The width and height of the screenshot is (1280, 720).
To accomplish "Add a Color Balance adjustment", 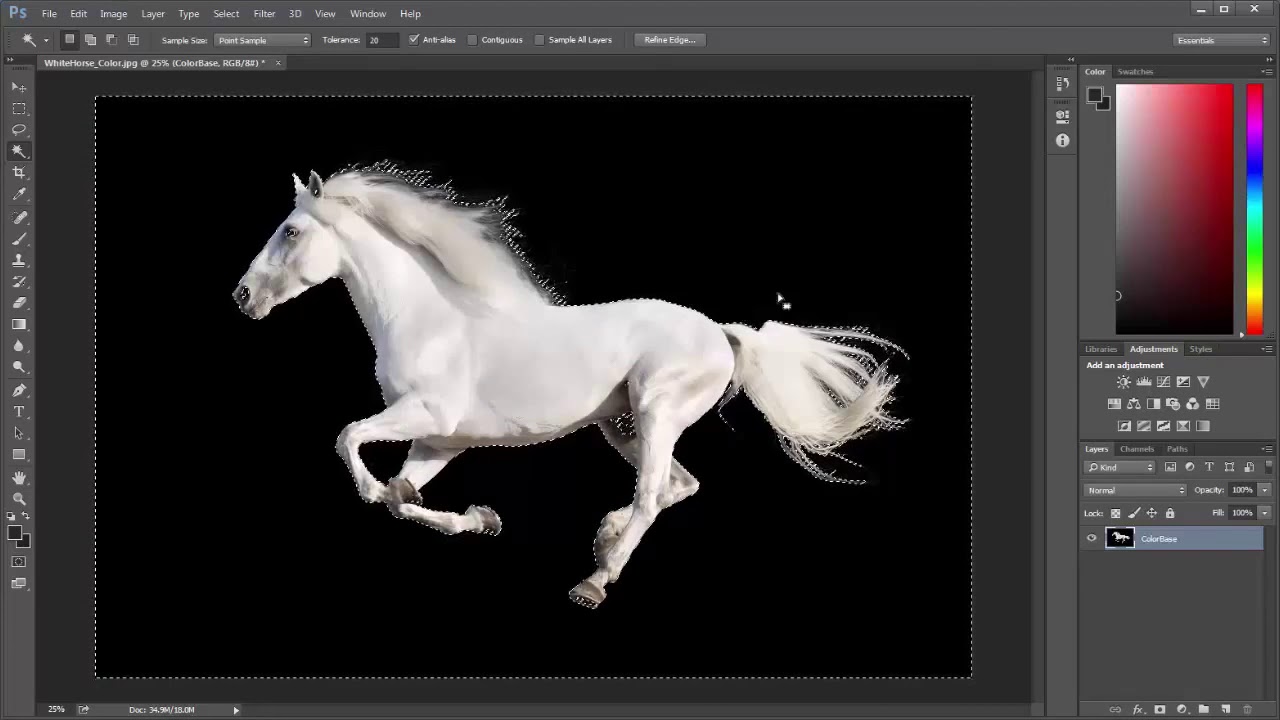I will pos(1134,404).
